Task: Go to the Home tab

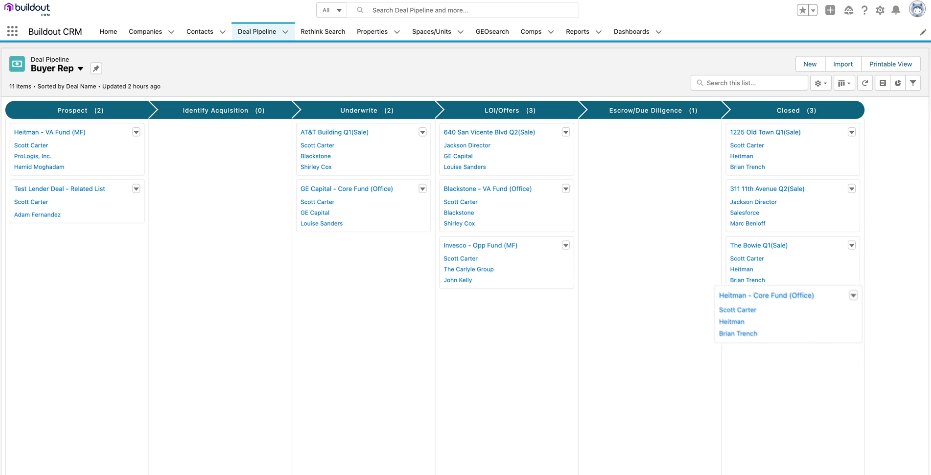Action: coord(108,32)
